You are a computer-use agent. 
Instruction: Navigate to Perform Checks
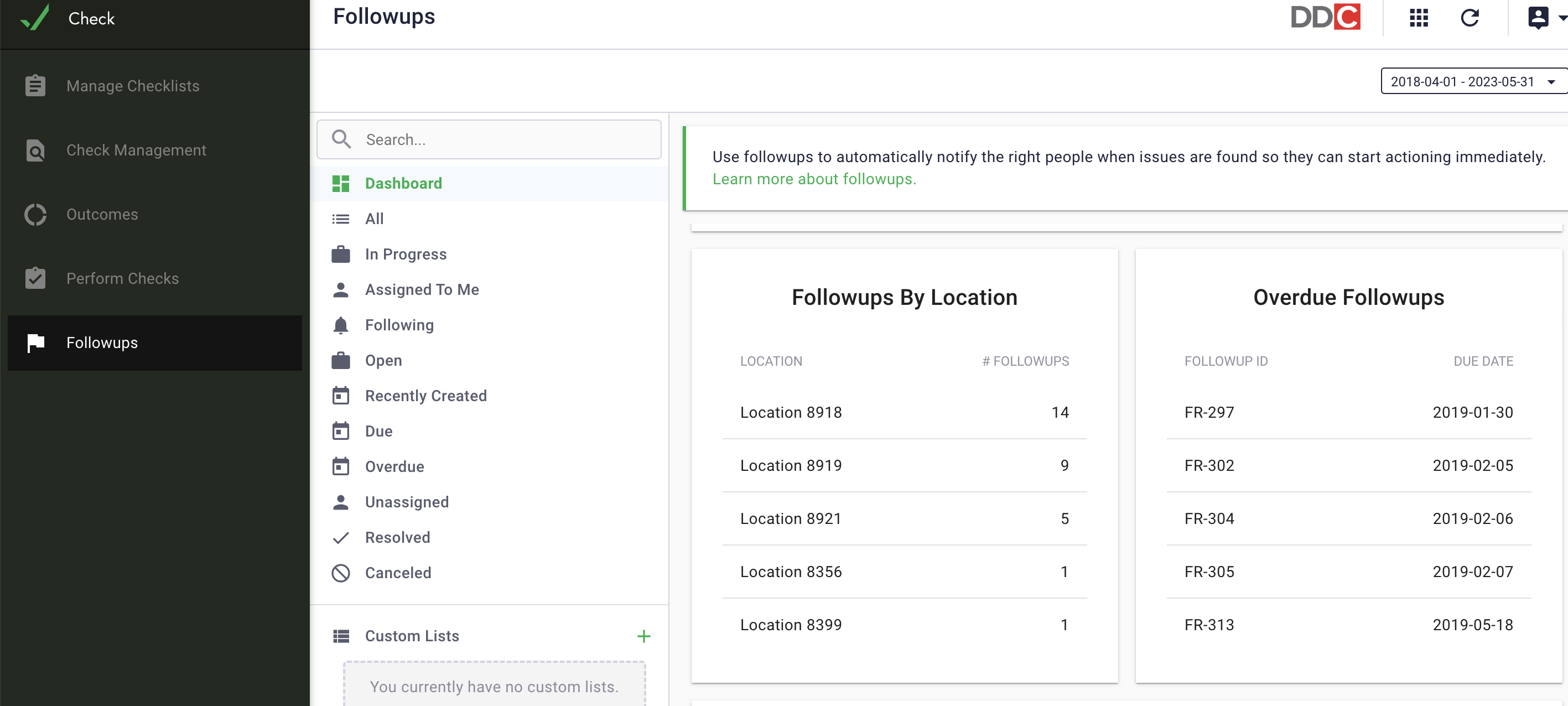tap(154, 278)
